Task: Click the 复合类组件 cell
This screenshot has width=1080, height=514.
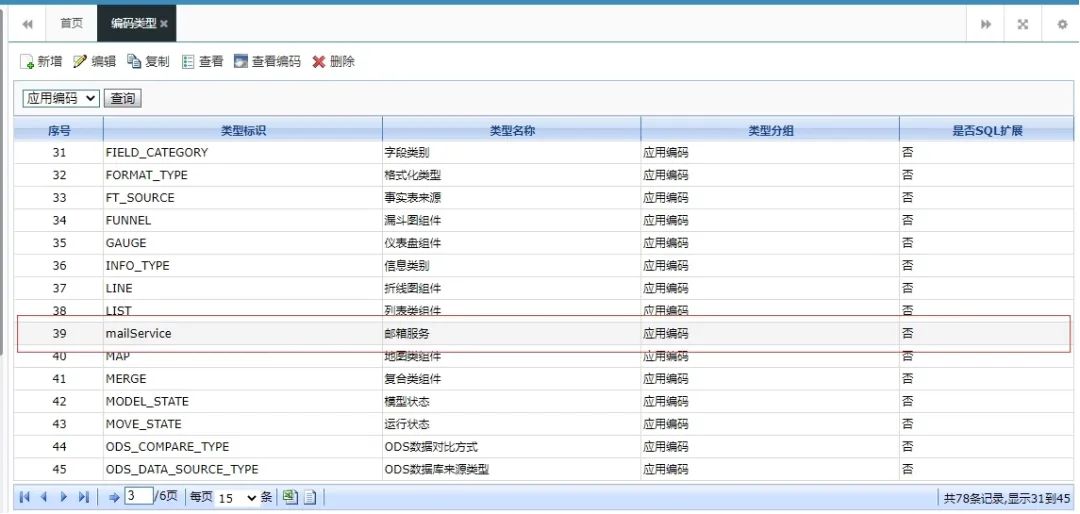Action: [x=512, y=379]
